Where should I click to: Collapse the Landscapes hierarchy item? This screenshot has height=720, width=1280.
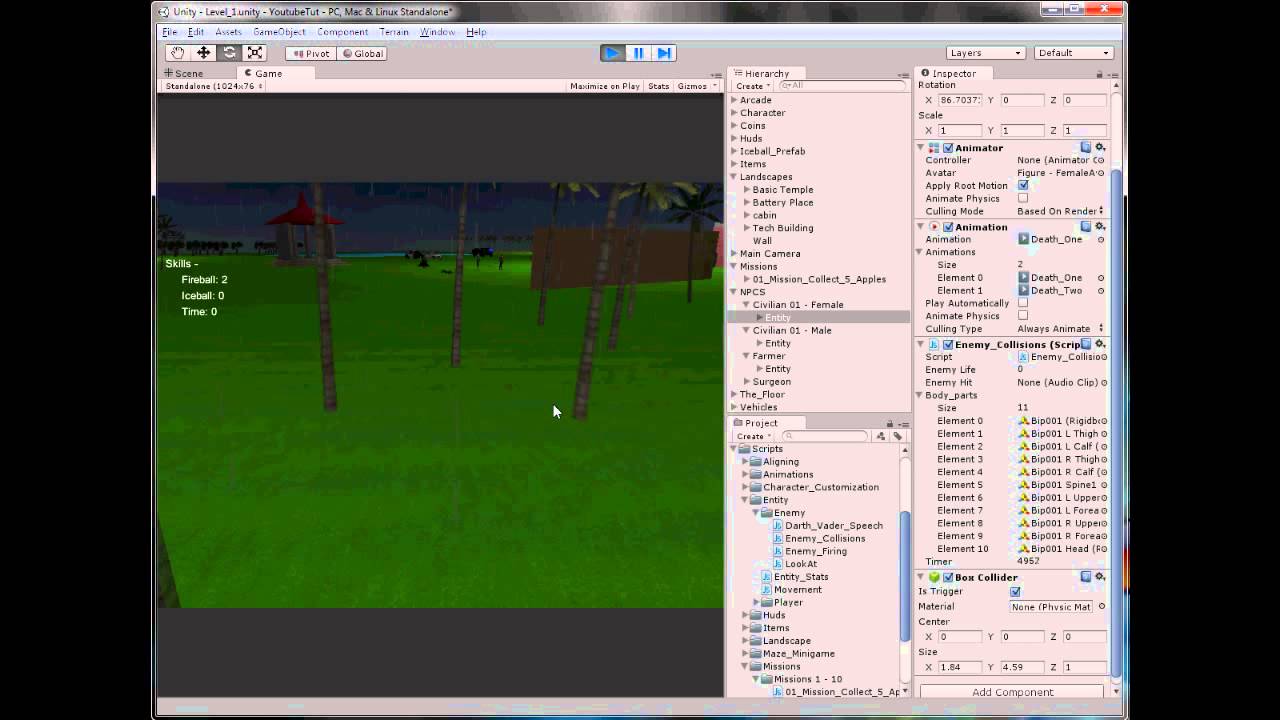tap(734, 176)
